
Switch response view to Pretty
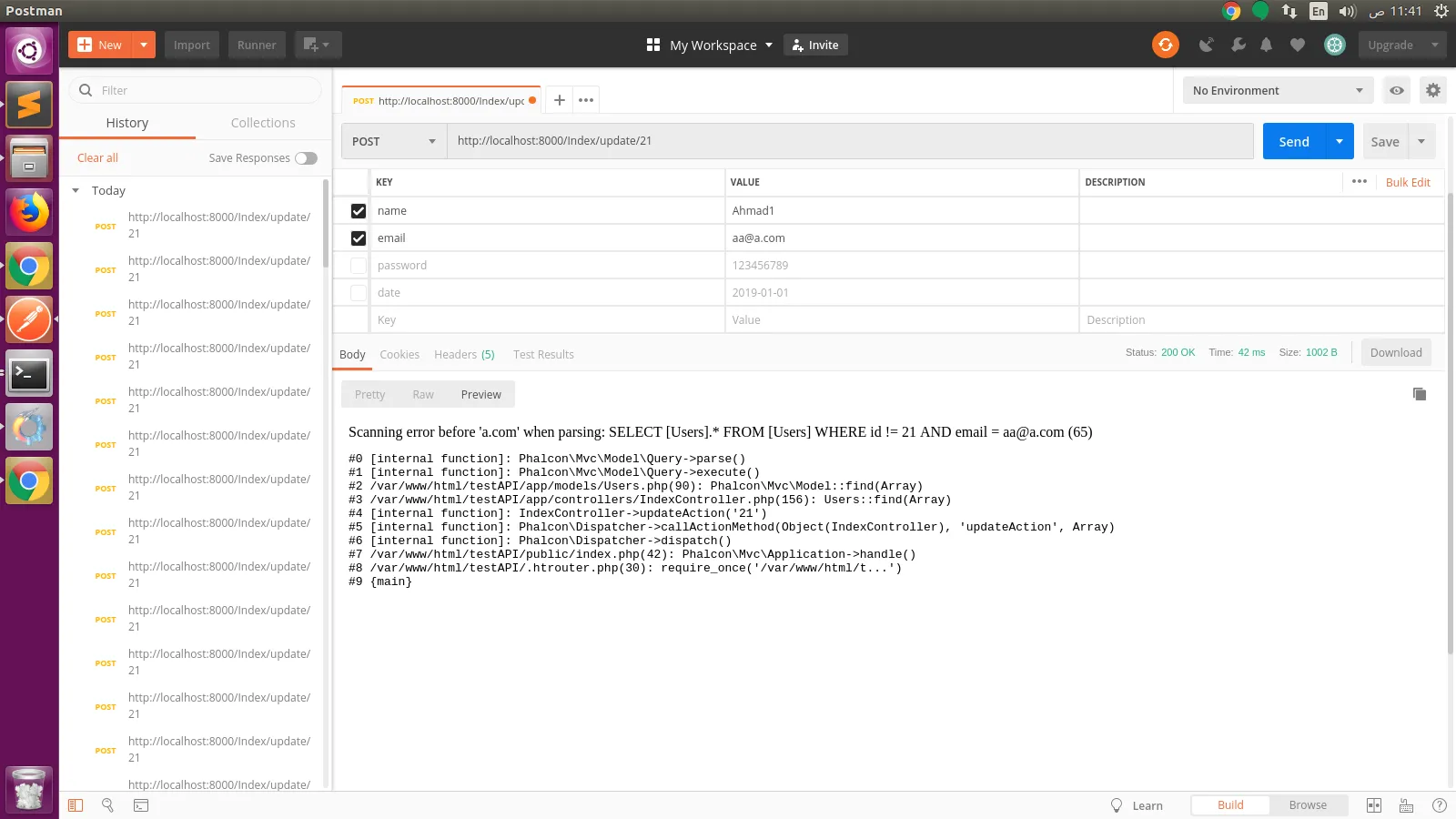tap(370, 394)
